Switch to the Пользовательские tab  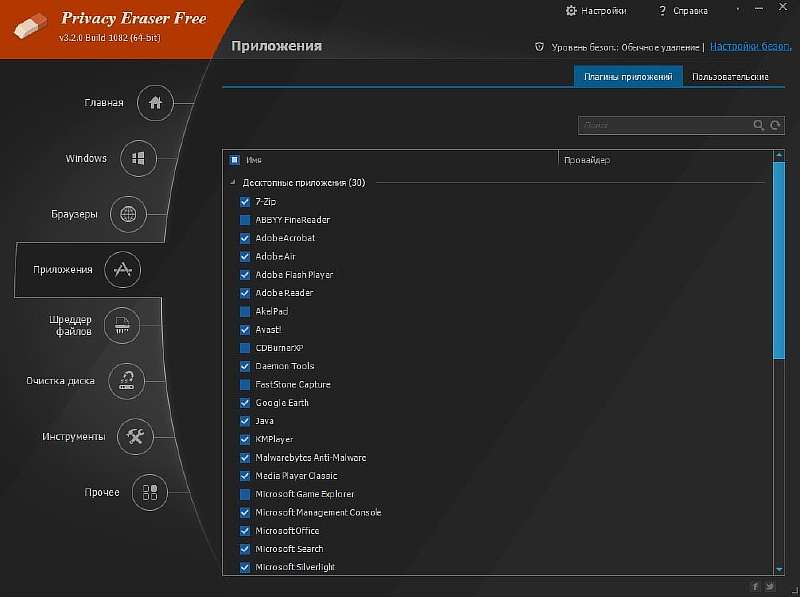pos(730,77)
